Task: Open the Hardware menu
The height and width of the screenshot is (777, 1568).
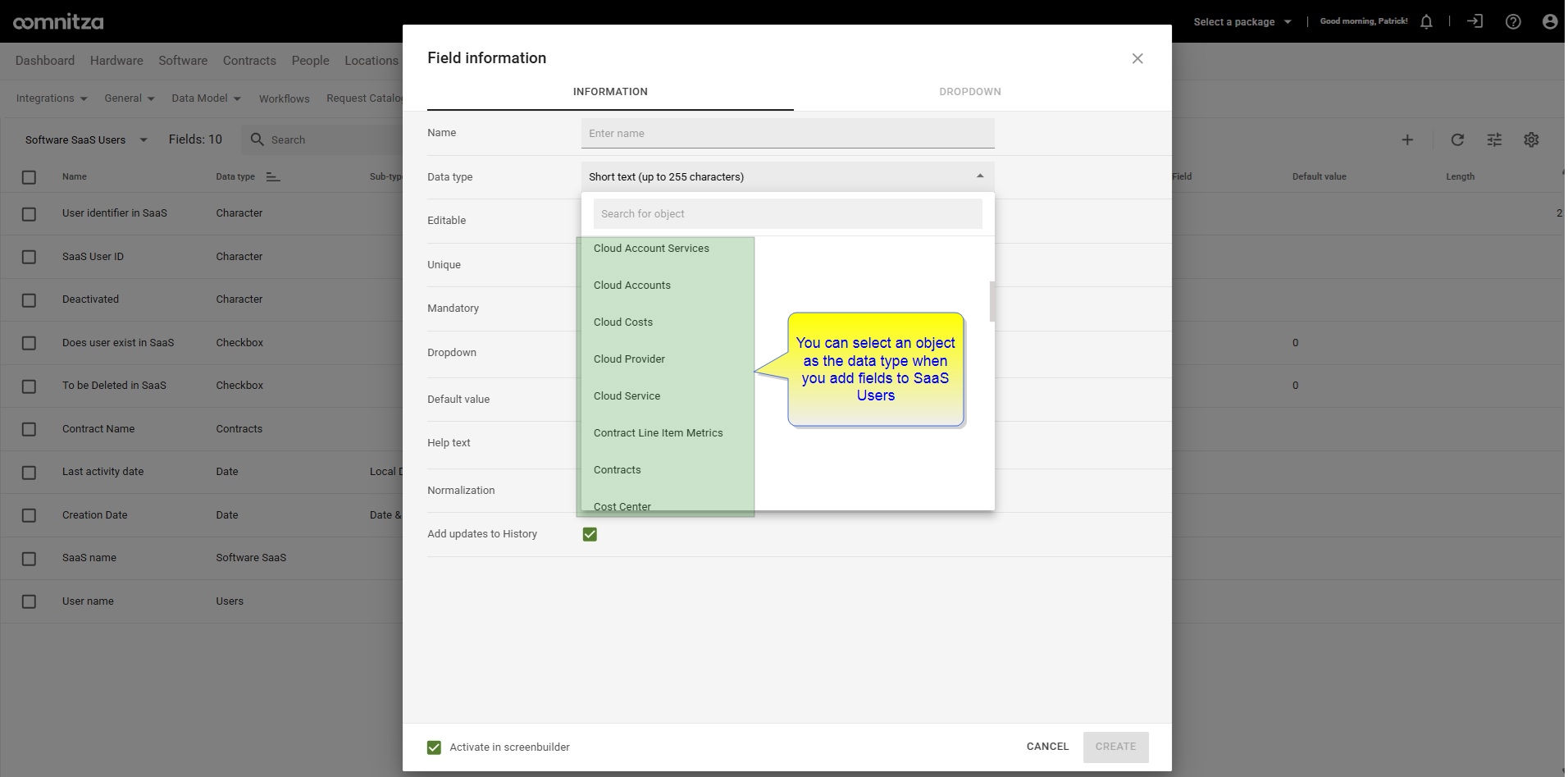Action: coord(116,61)
